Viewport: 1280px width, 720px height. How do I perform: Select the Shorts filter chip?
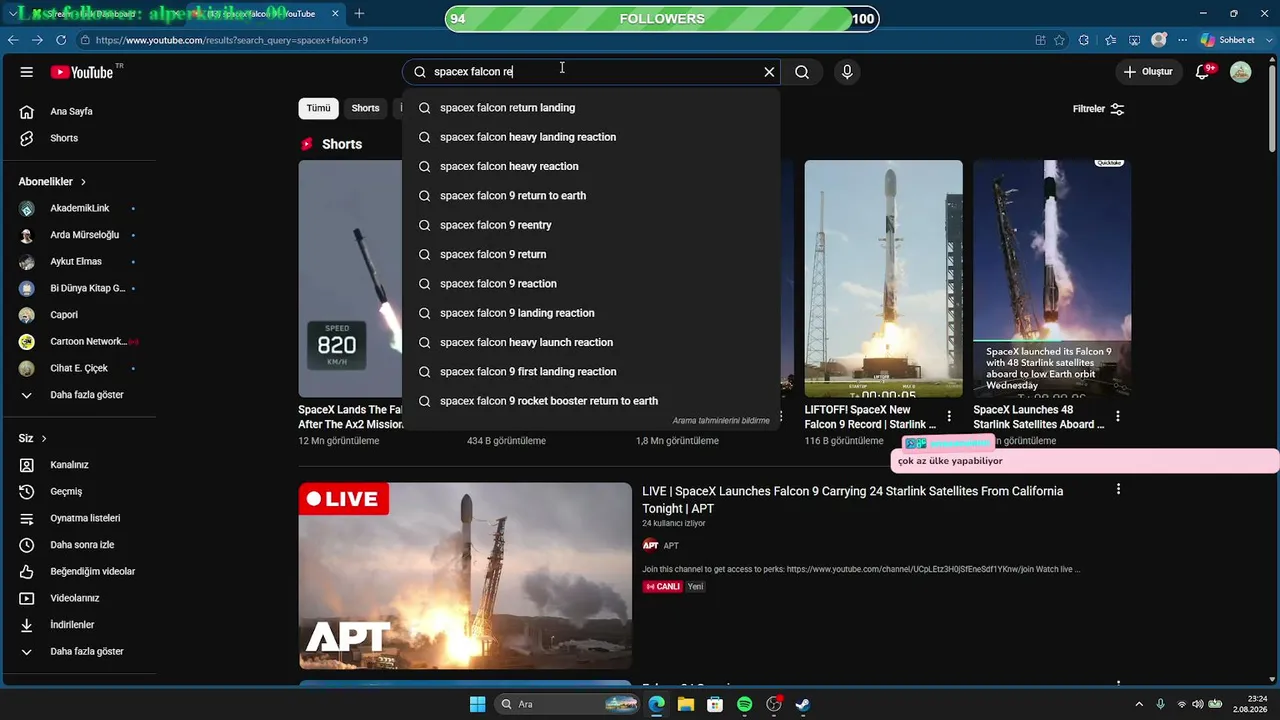(x=366, y=108)
